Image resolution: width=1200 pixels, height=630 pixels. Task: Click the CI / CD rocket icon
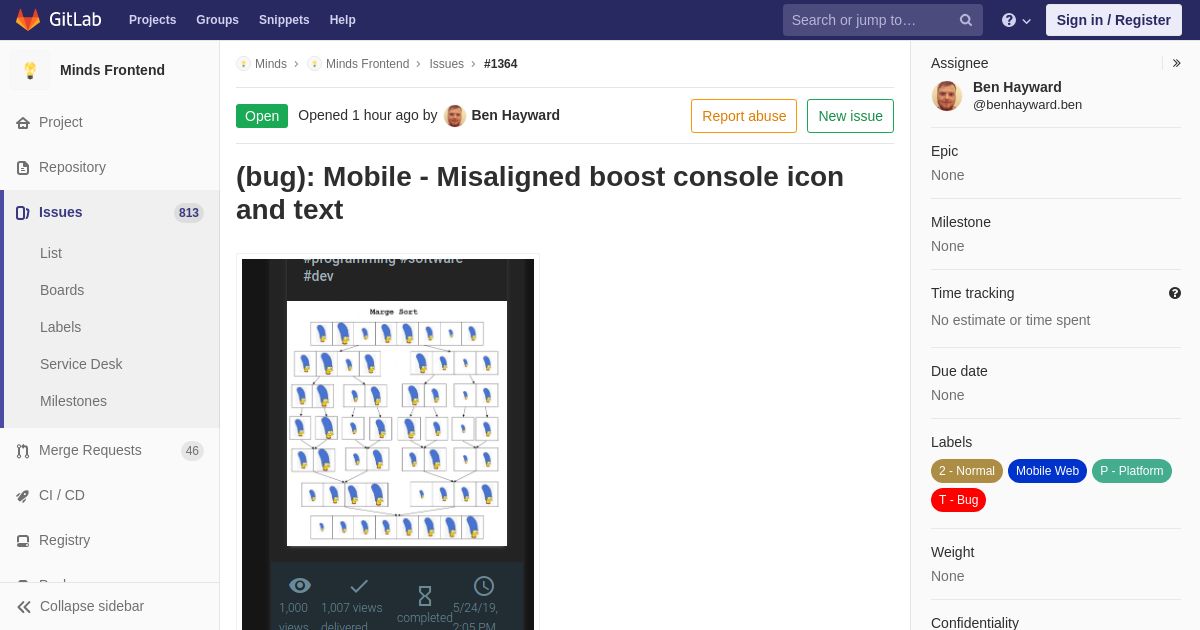pos(23,496)
